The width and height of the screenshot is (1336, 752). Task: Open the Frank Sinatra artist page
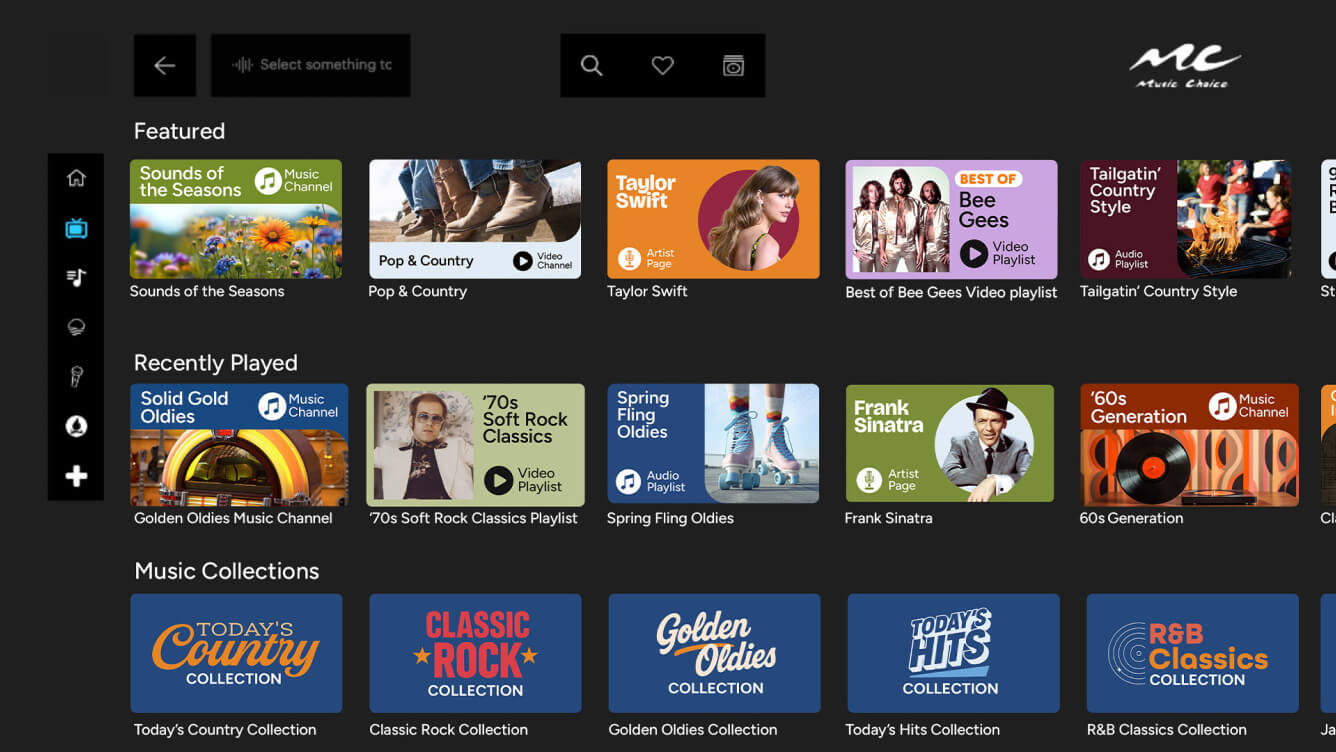[949, 444]
